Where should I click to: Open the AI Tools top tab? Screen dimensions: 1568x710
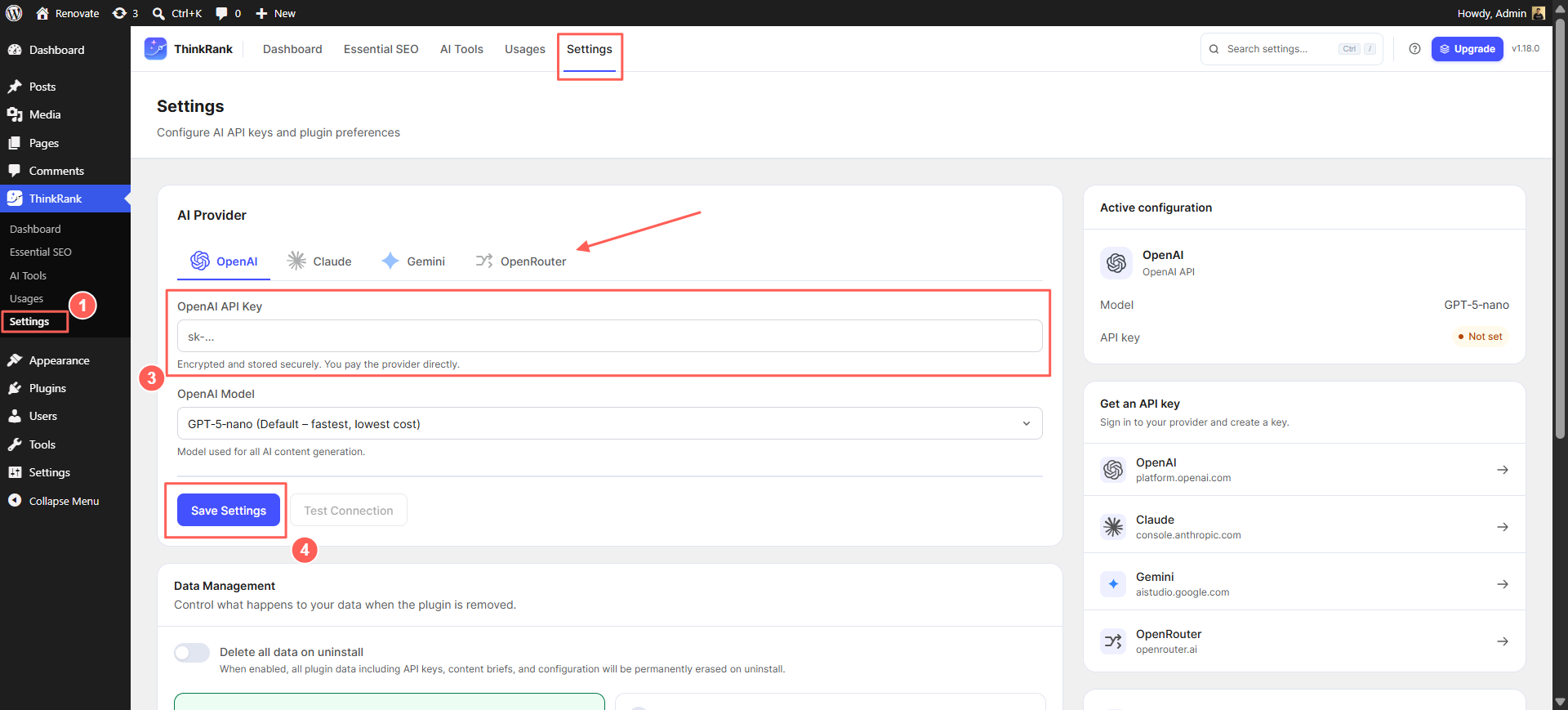pos(461,49)
